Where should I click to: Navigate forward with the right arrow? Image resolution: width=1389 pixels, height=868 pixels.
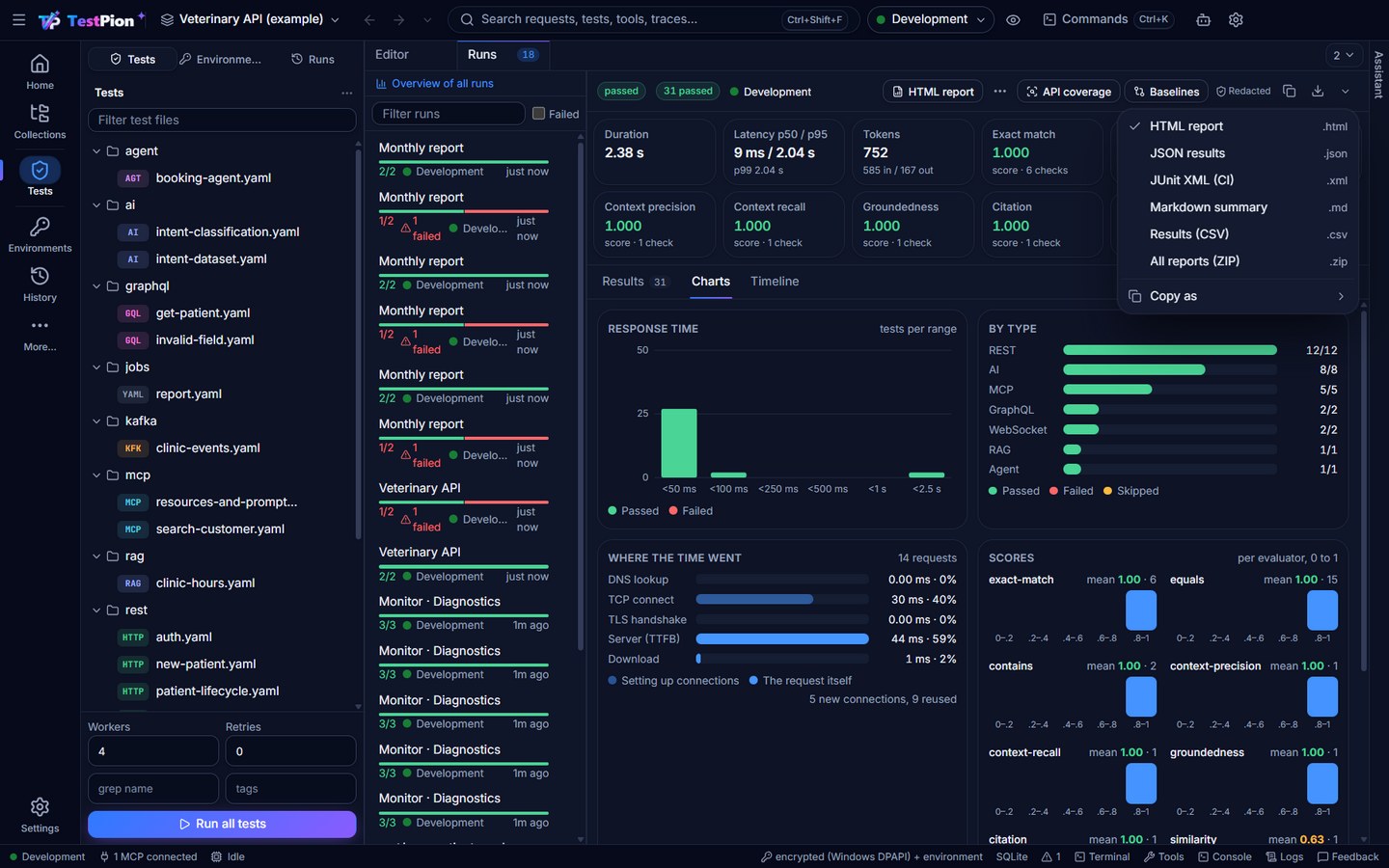(x=398, y=19)
